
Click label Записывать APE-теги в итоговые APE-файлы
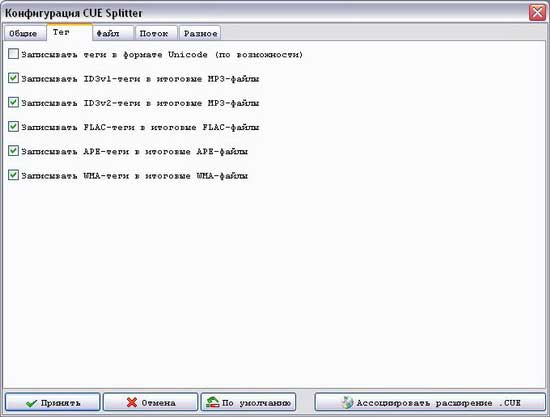pyautogui.click(x=134, y=152)
